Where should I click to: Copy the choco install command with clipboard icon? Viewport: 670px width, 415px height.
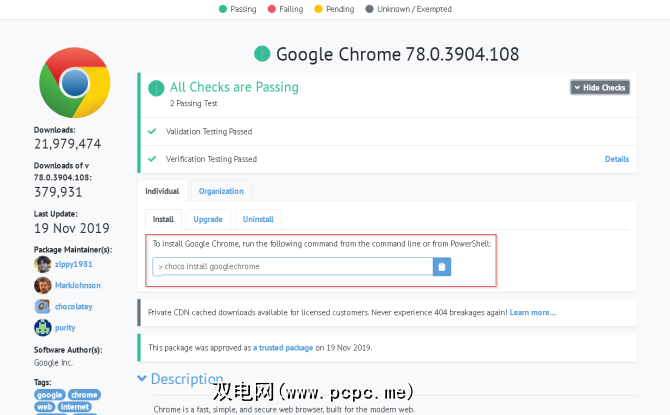coord(442,267)
